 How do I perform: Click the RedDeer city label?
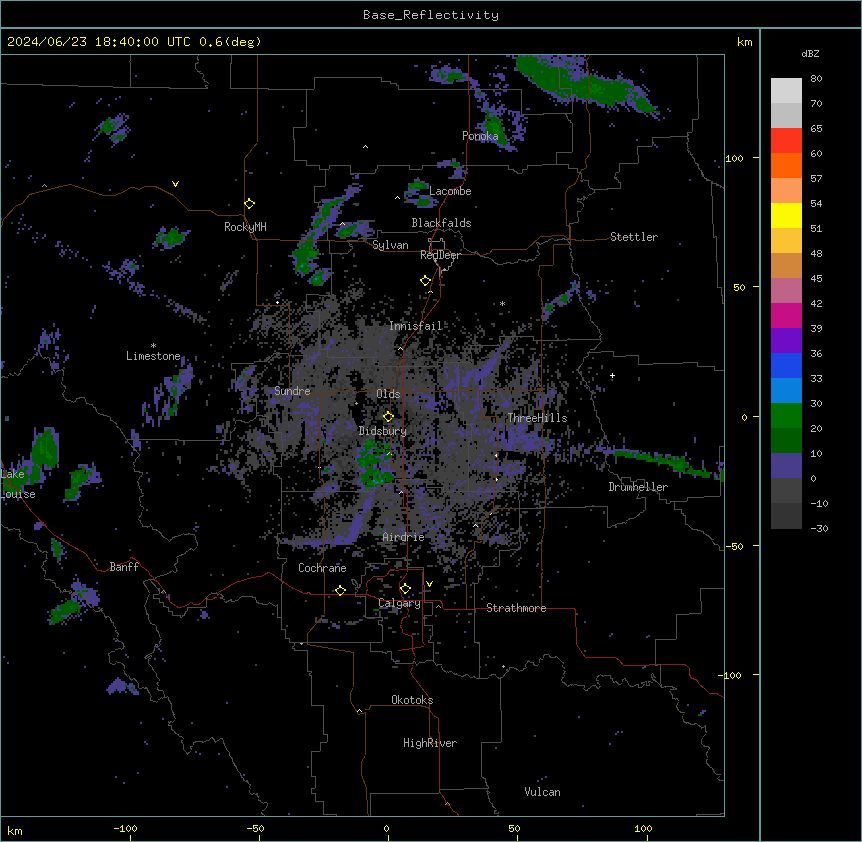[x=440, y=255]
